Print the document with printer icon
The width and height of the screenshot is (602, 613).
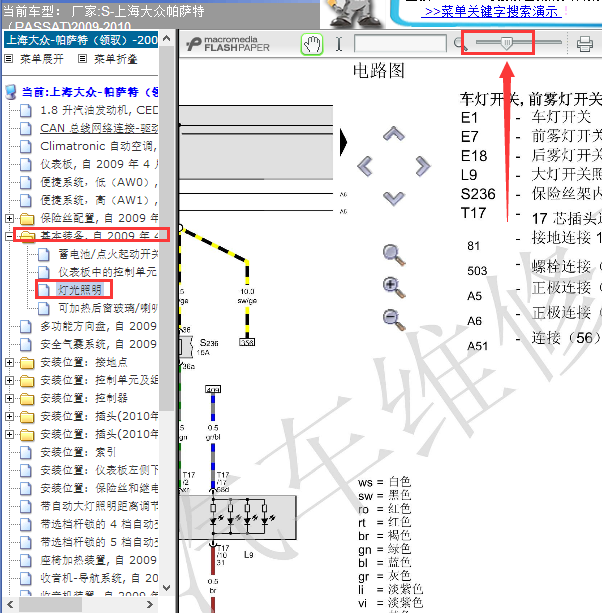(x=584, y=44)
